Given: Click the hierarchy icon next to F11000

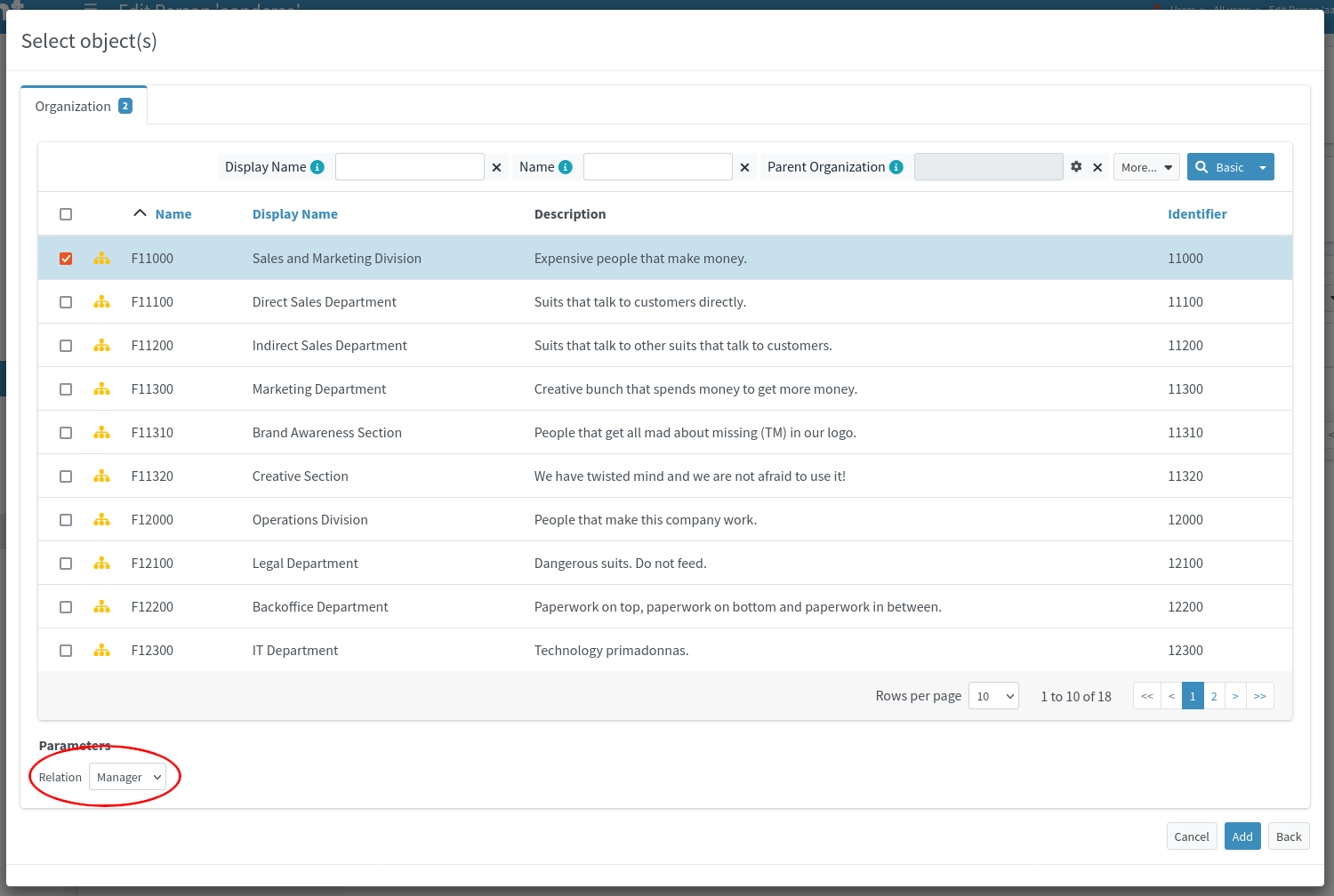Looking at the screenshot, I should 101,258.
